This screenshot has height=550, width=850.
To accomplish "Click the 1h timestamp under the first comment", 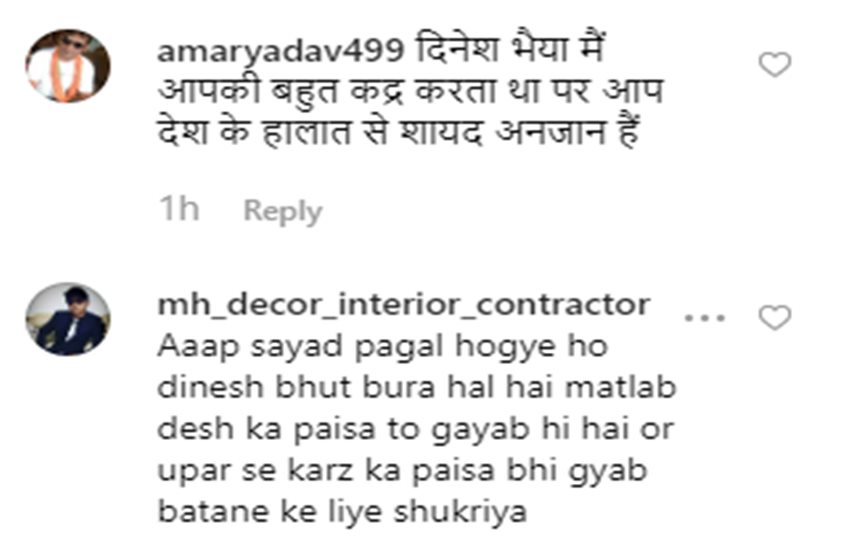I will tap(179, 209).
